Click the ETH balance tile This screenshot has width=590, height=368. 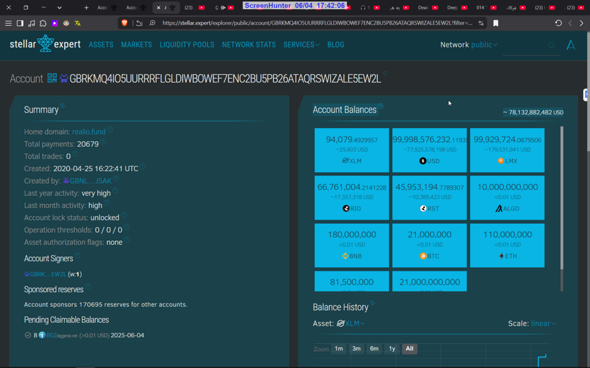[x=507, y=245]
